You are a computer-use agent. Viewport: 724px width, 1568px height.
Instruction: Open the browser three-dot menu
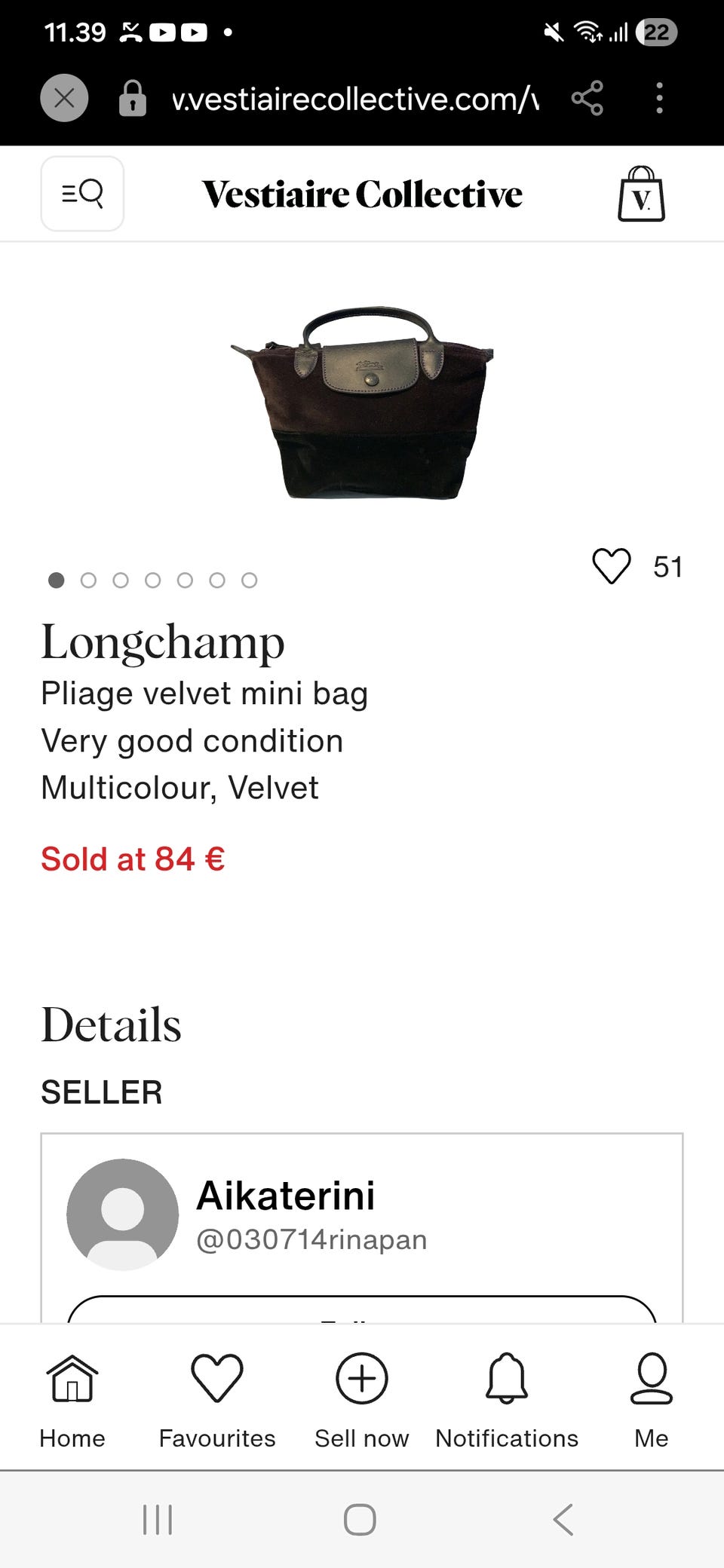(x=659, y=98)
